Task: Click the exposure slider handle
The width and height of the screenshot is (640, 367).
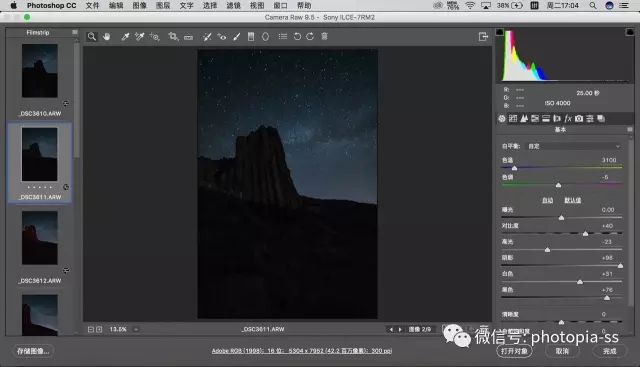Action: point(561,218)
